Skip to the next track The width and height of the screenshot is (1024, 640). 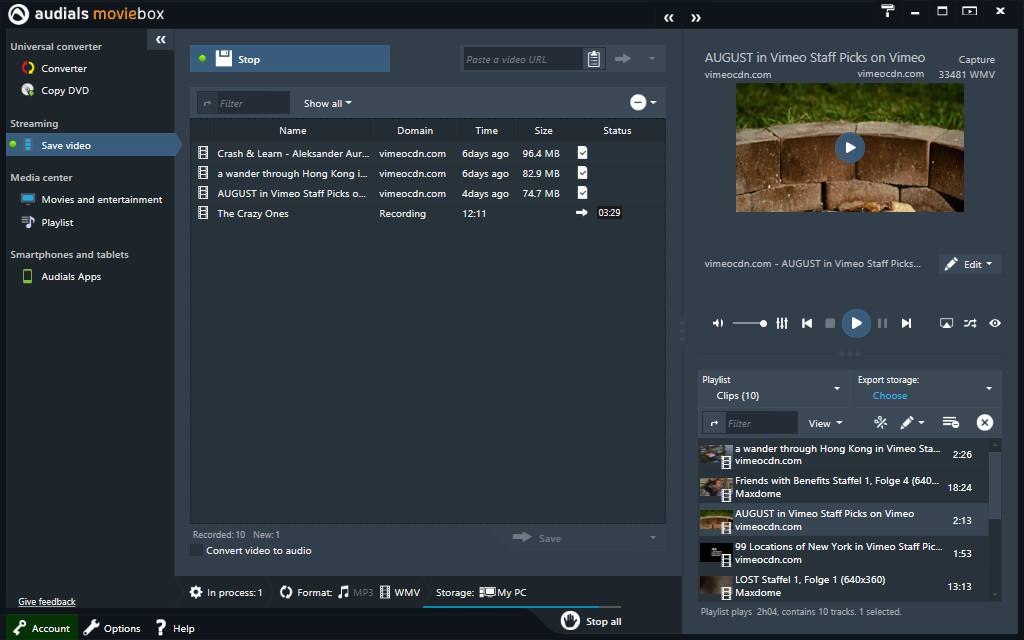point(906,323)
